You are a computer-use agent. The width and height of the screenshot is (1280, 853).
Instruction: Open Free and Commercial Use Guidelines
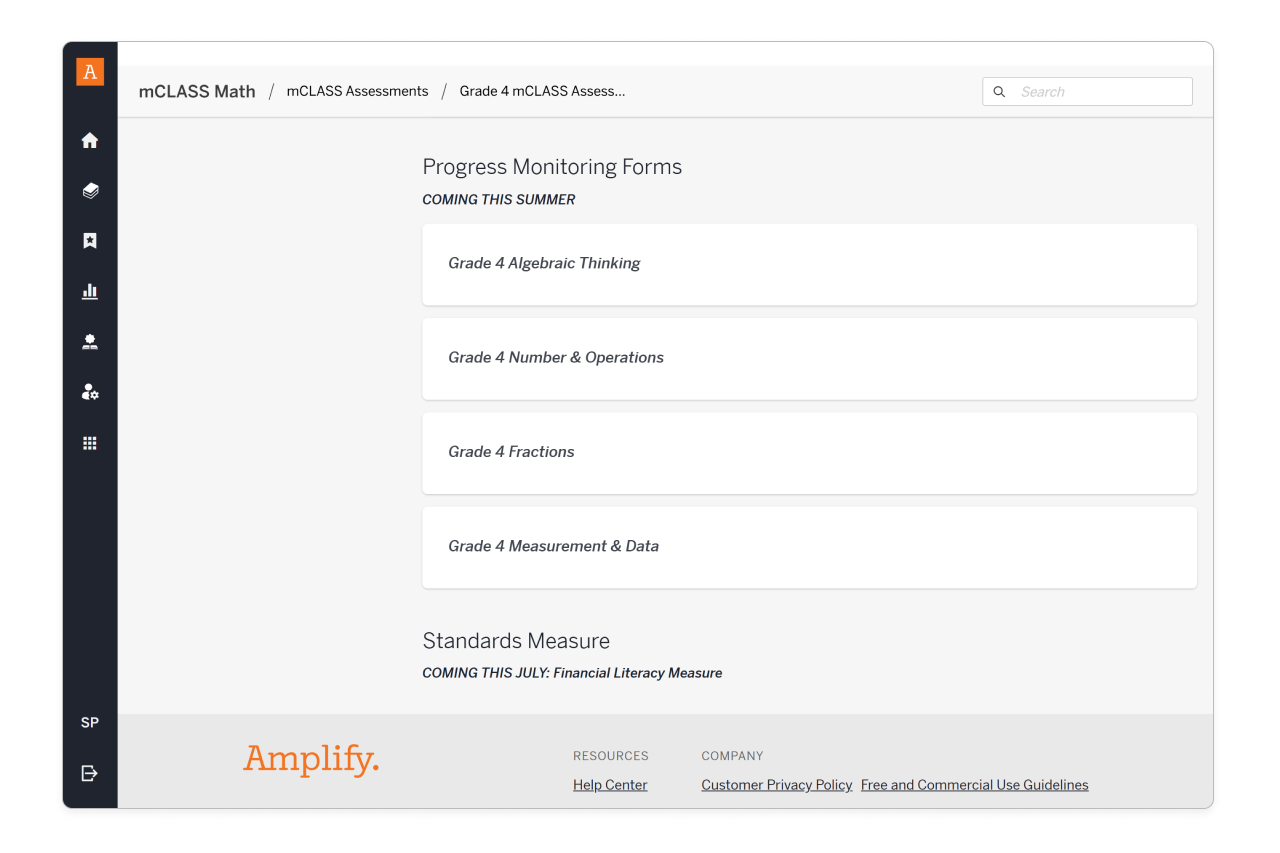coord(974,785)
